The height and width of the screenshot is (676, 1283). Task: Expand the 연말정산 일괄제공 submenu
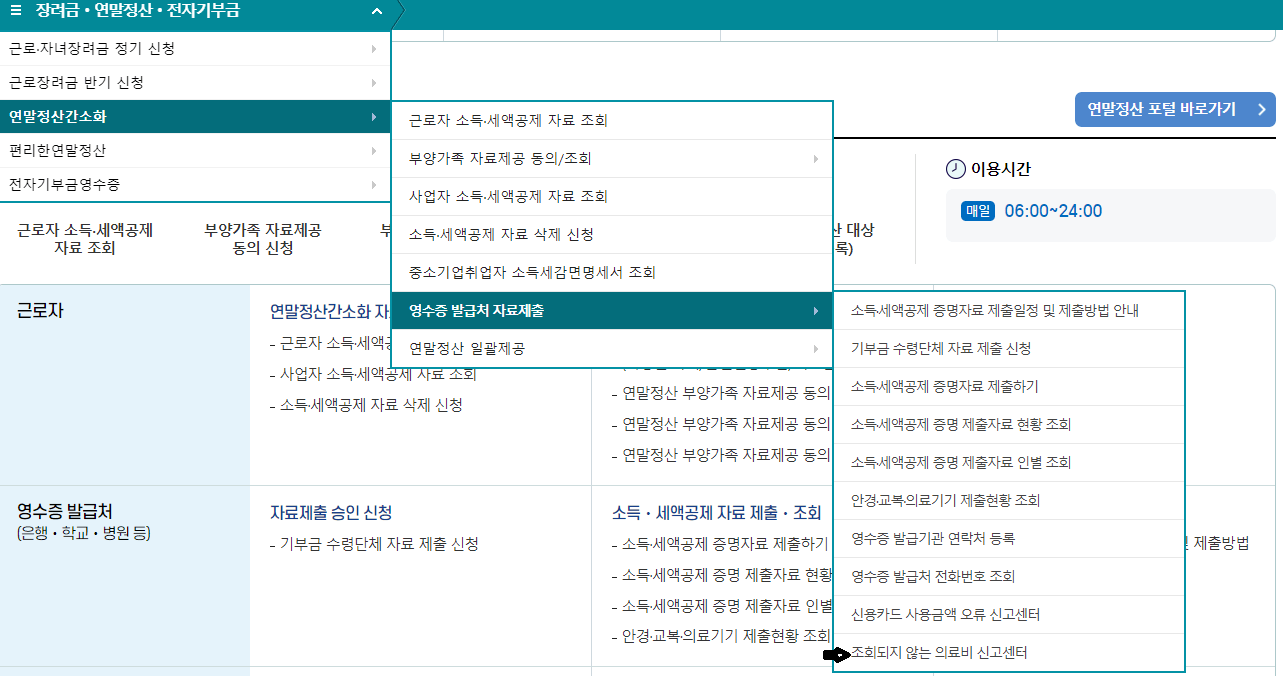click(x=612, y=350)
